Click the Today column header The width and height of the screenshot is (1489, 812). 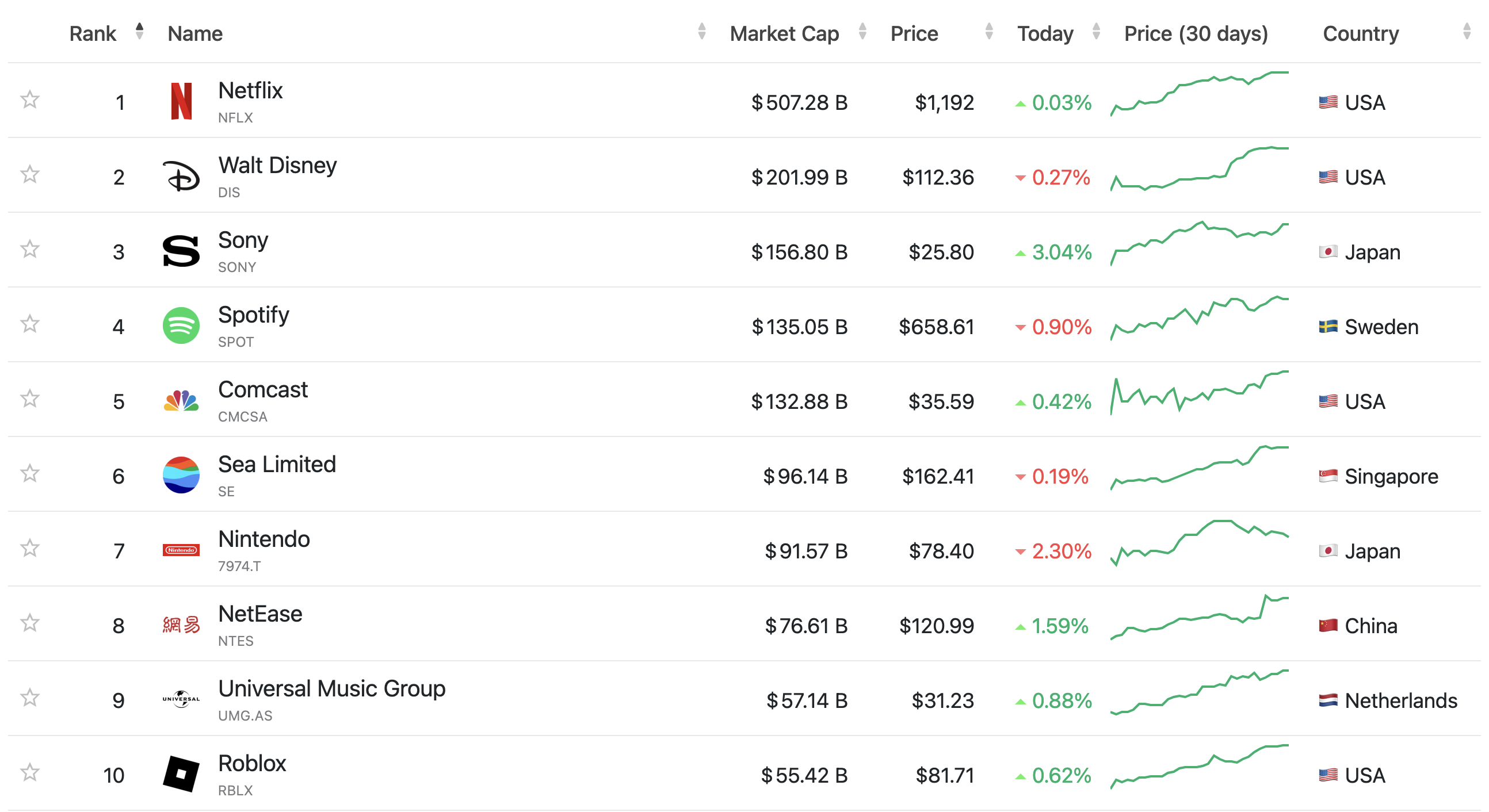pyautogui.click(x=1044, y=33)
